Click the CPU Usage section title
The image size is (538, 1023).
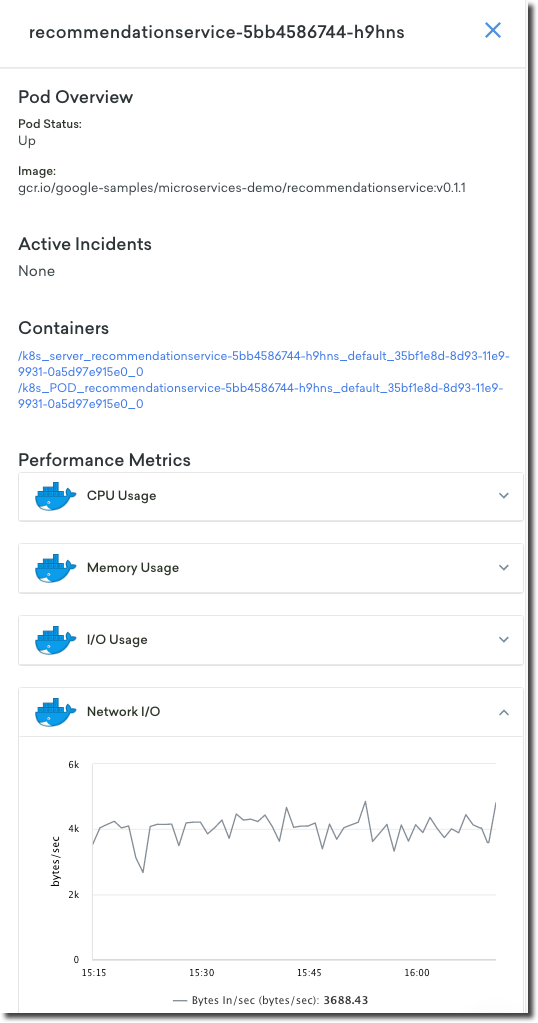coord(121,496)
